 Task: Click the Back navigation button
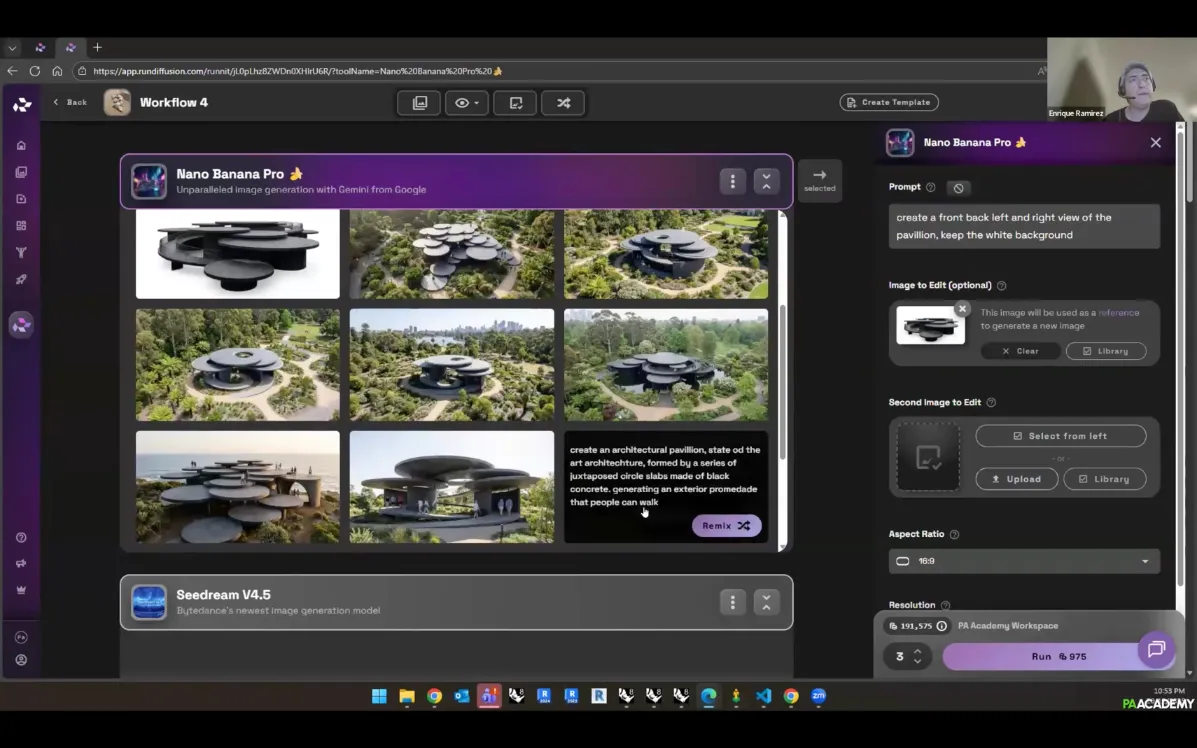(70, 102)
